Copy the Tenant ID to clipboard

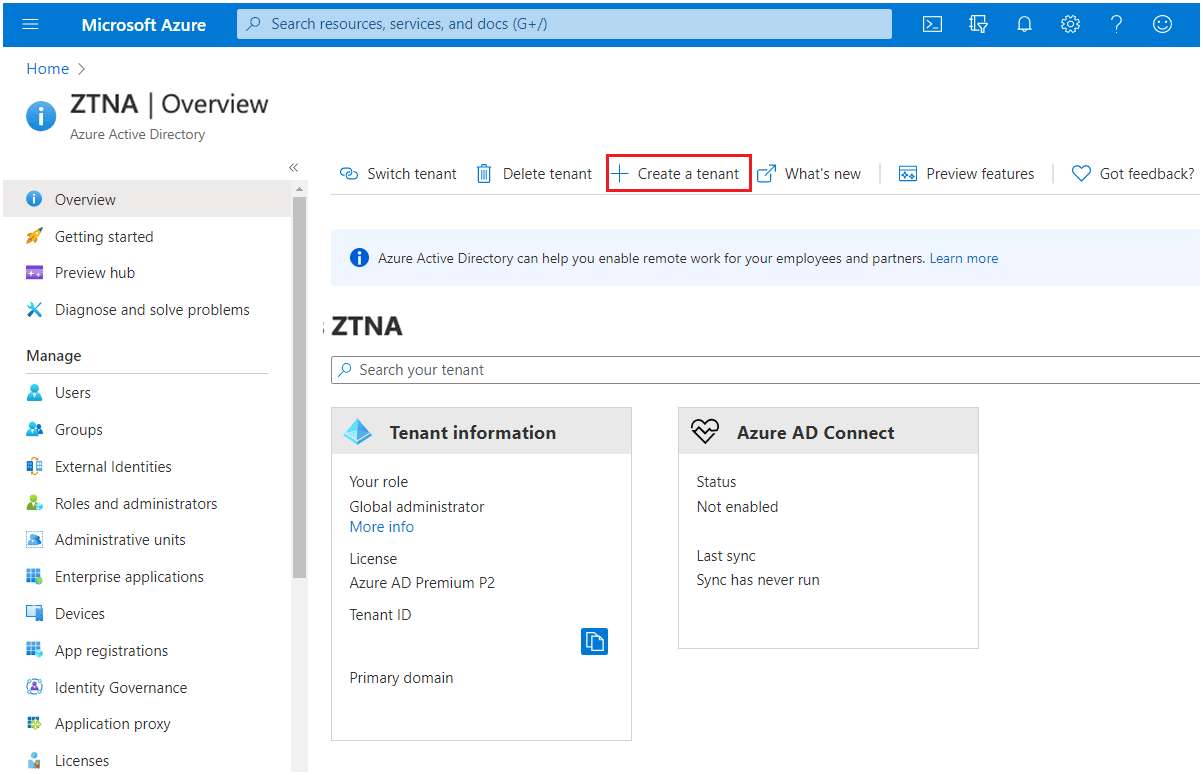coord(594,641)
